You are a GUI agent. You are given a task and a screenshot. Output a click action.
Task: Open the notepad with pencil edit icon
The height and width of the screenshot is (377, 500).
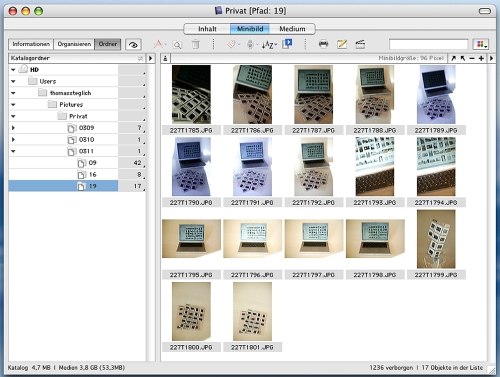(x=342, y=44)
